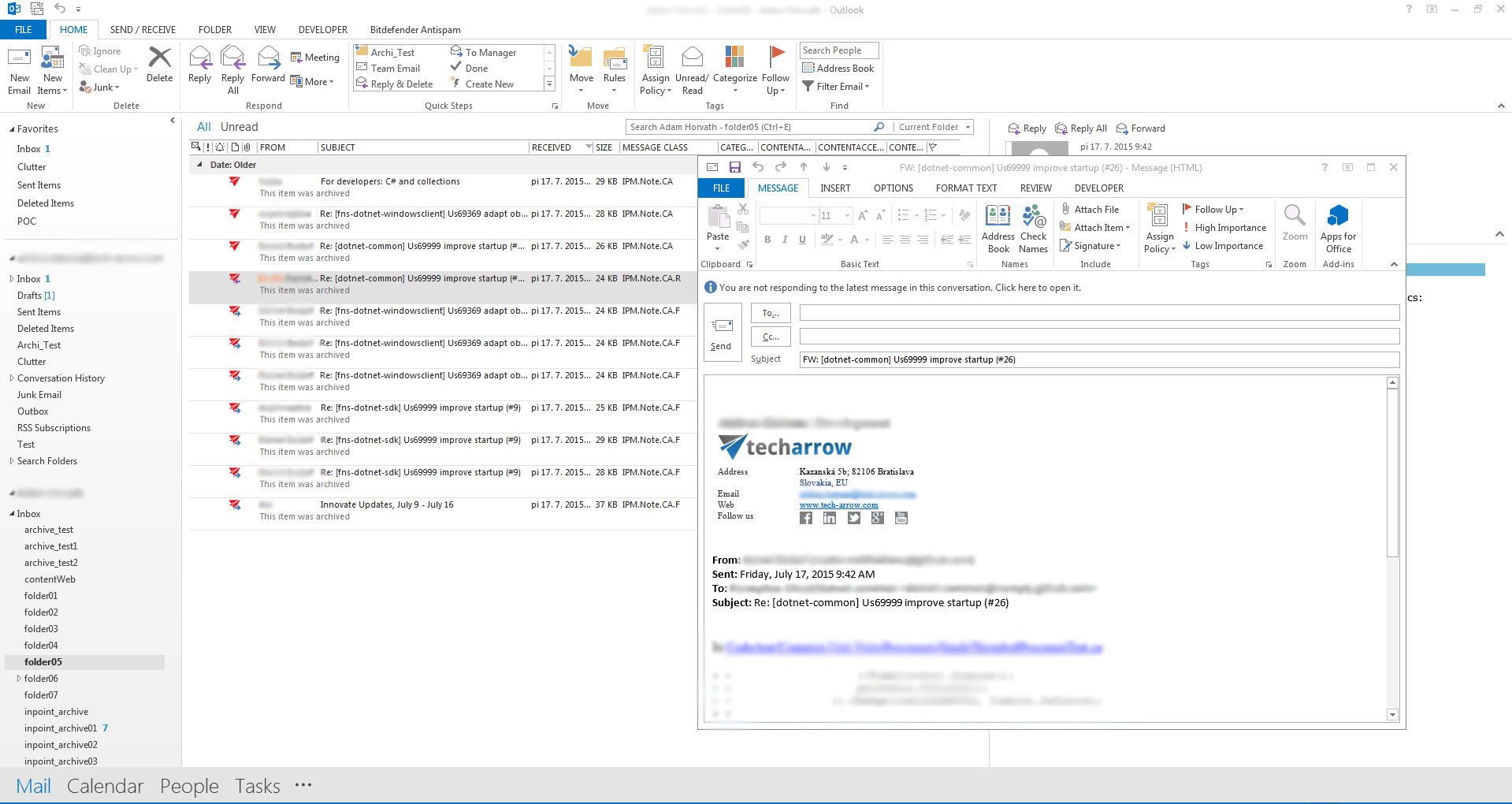This screenshot has width=1512, height=804.
Task: Switch to the SEND / RECEIVE ribbon tab
Action: point(143,30)
